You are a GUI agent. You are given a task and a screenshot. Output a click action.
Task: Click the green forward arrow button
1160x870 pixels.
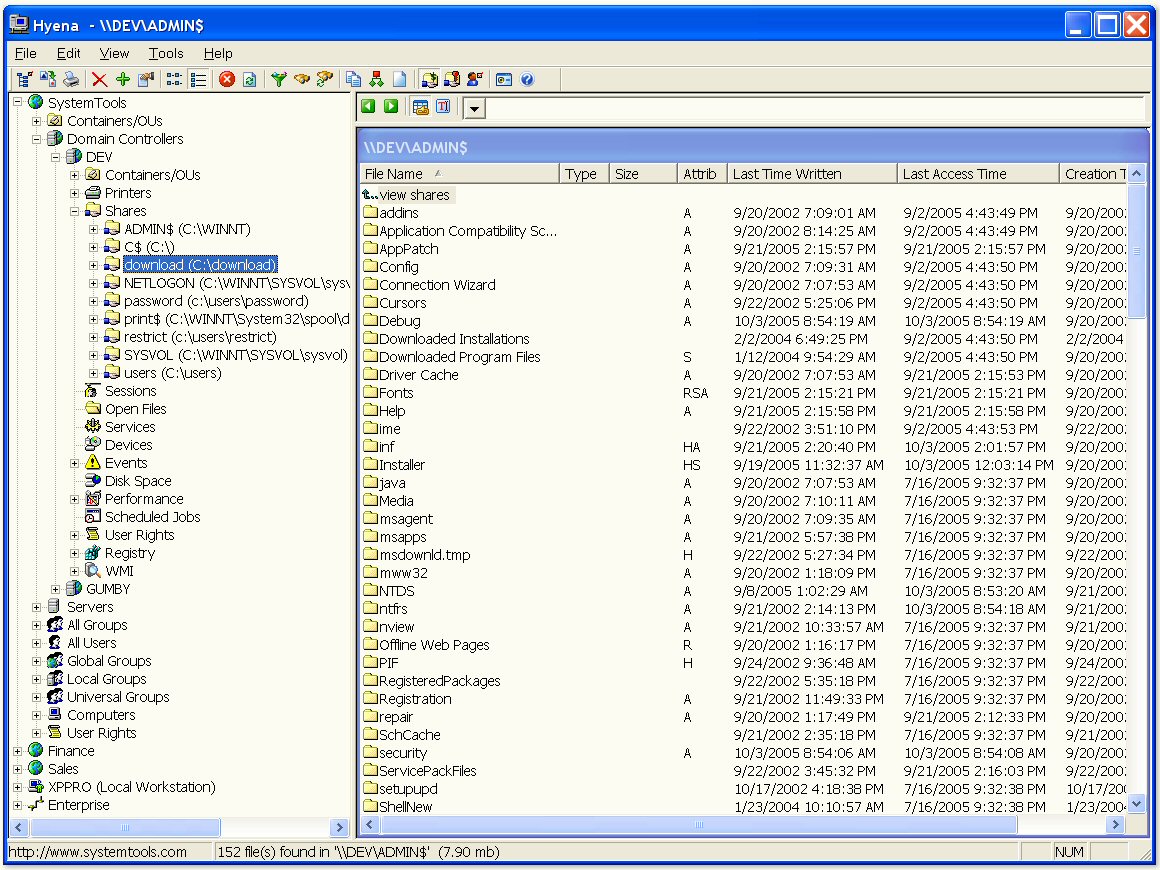pos(391,107)
